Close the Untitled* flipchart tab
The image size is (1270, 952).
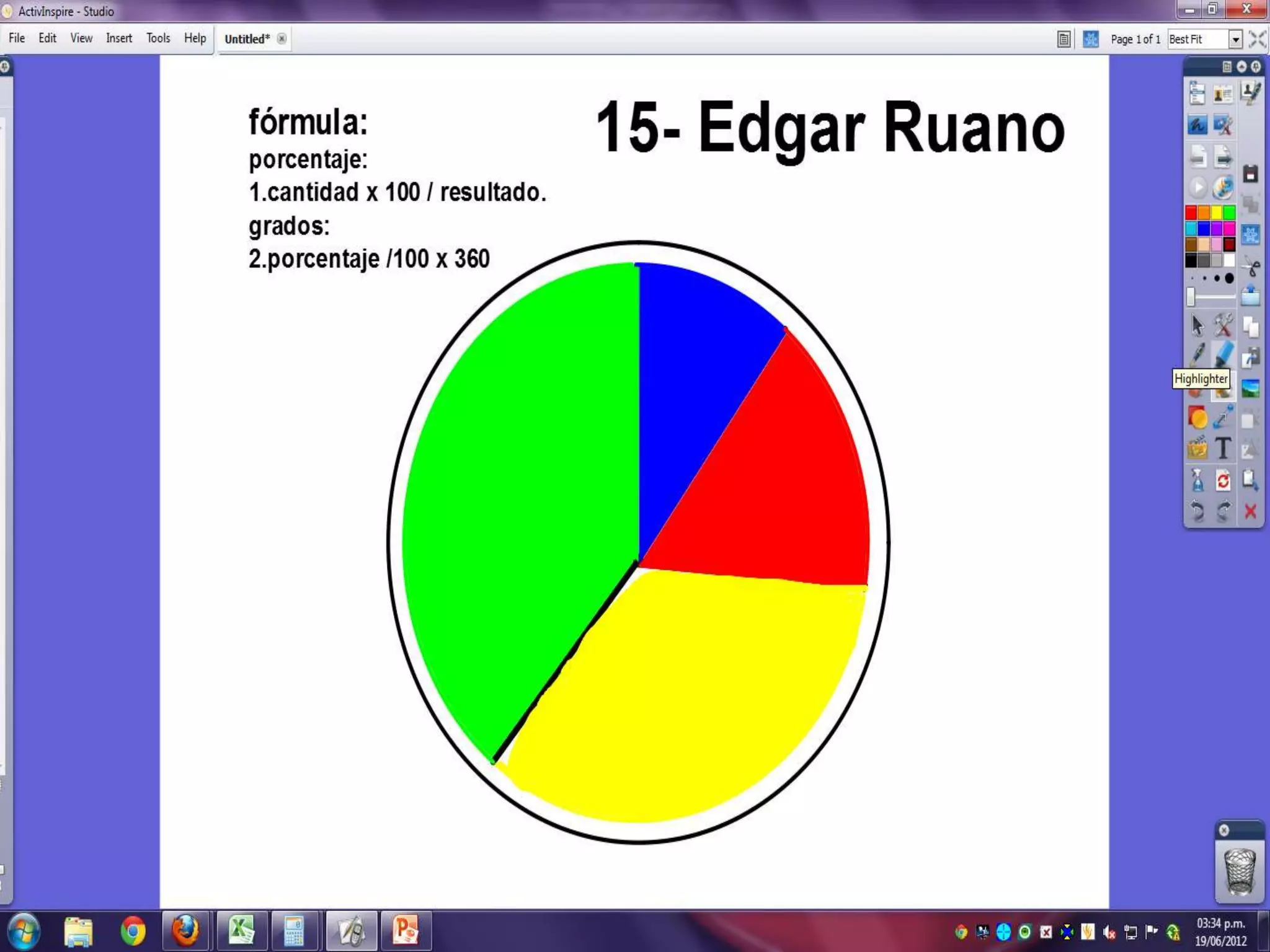282,38
